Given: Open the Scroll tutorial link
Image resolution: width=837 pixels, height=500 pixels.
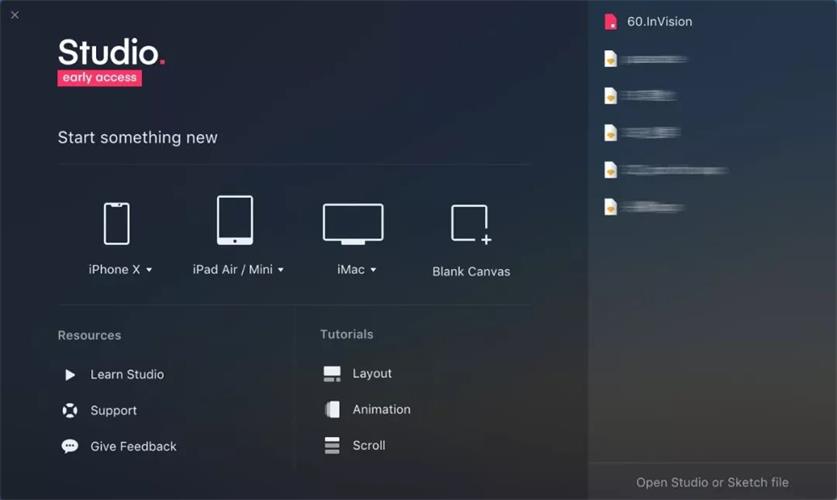Looking at the screenshot, I should tap(369, 445).
